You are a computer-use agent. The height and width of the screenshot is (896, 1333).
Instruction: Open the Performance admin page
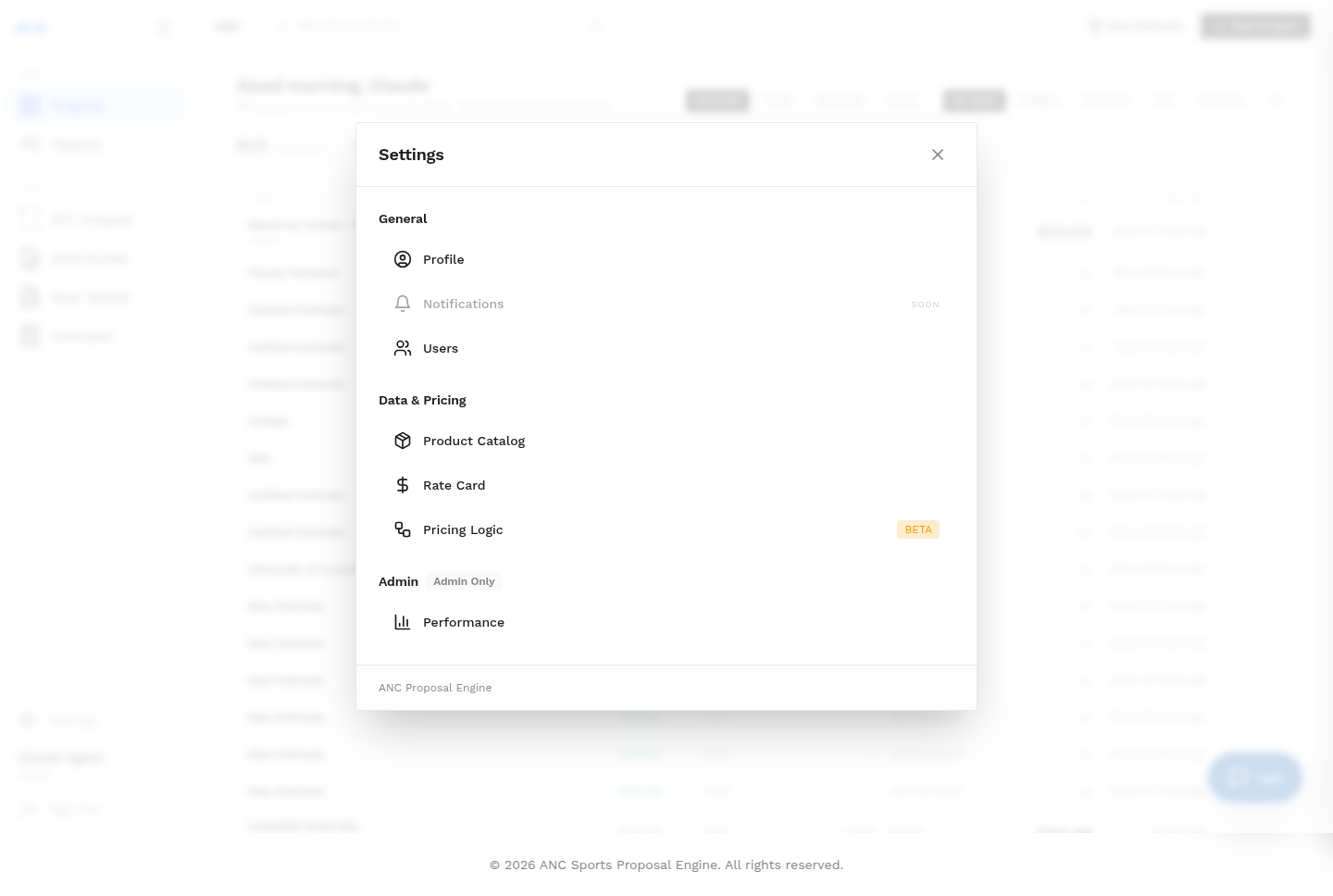[666, 622]
